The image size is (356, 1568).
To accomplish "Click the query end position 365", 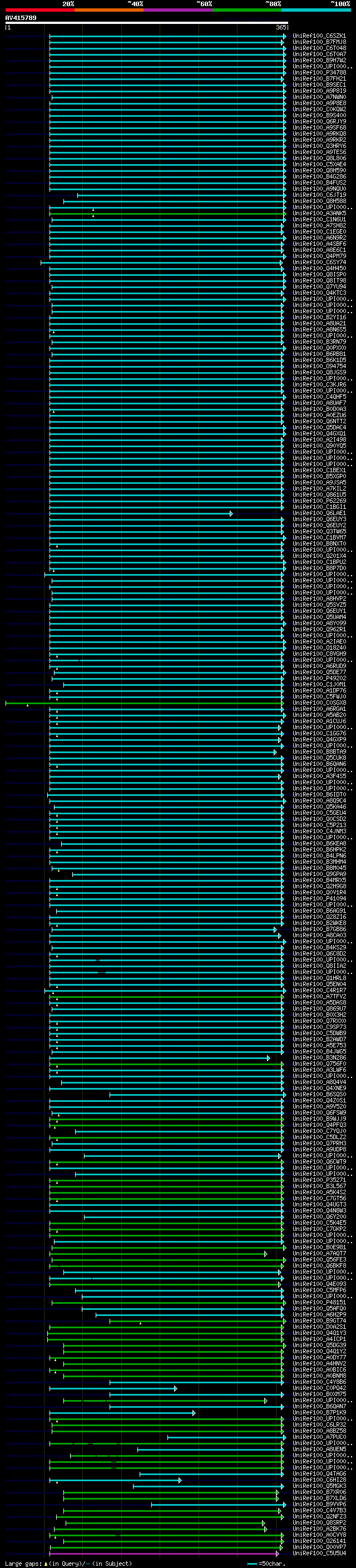I will (281, 27).
